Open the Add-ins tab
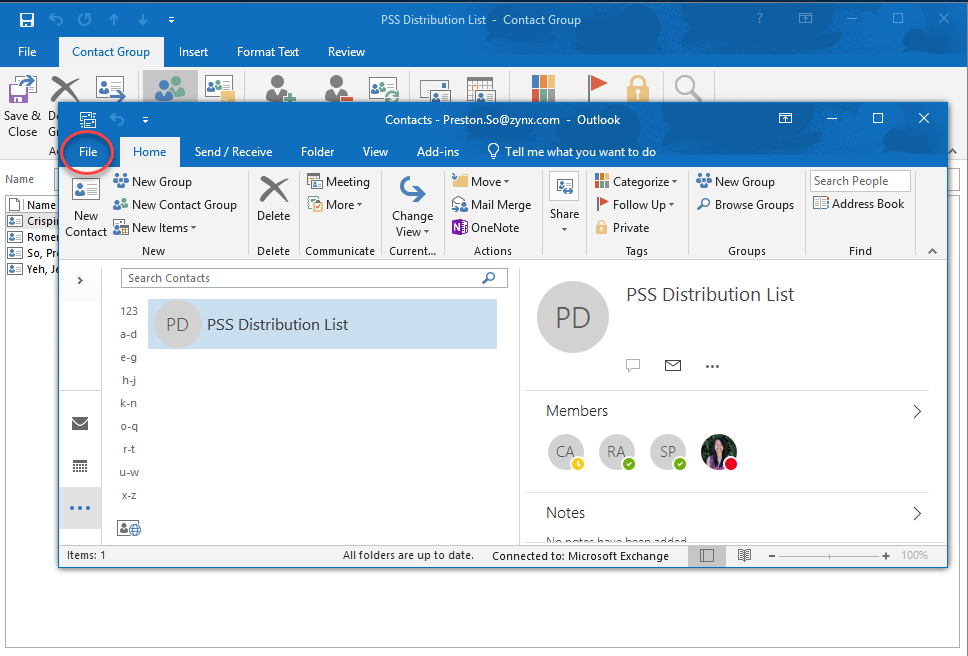This screenshot has height=656, width=968. [x=438, y=152]
